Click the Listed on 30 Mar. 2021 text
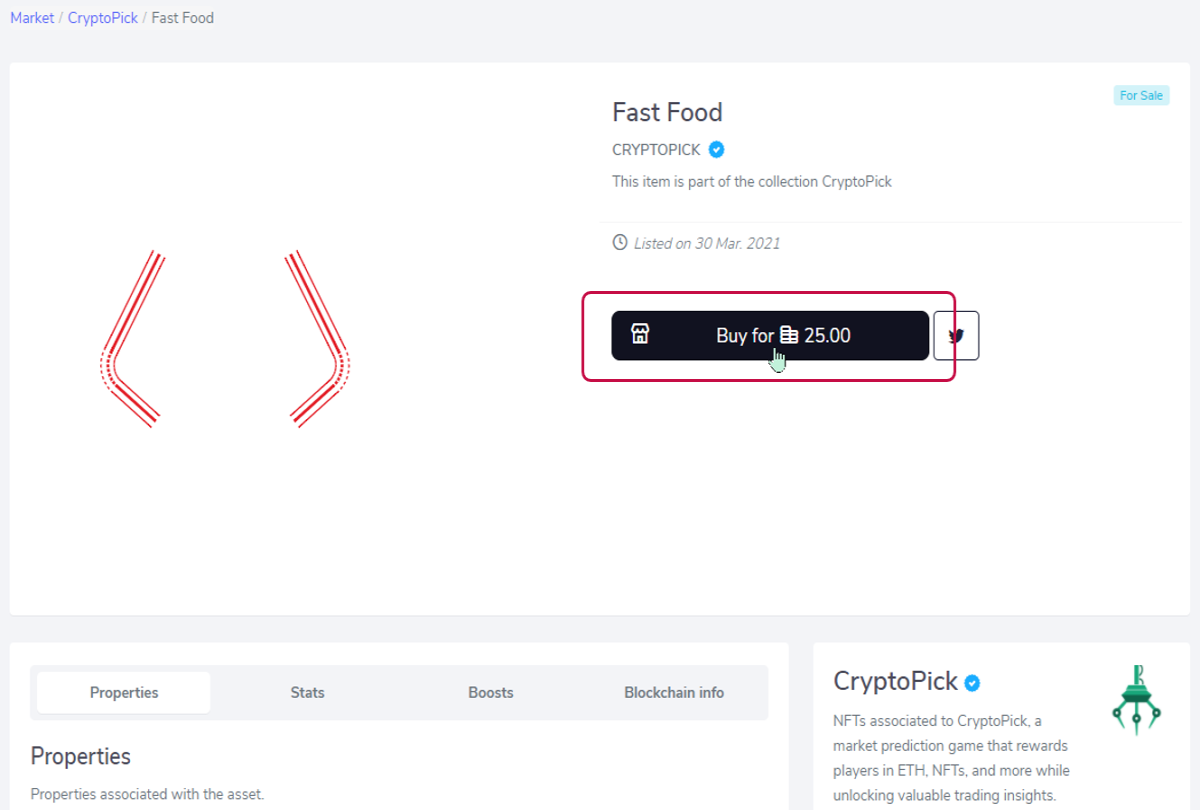This screenshot has height=810, width=1200. [707, 243]
